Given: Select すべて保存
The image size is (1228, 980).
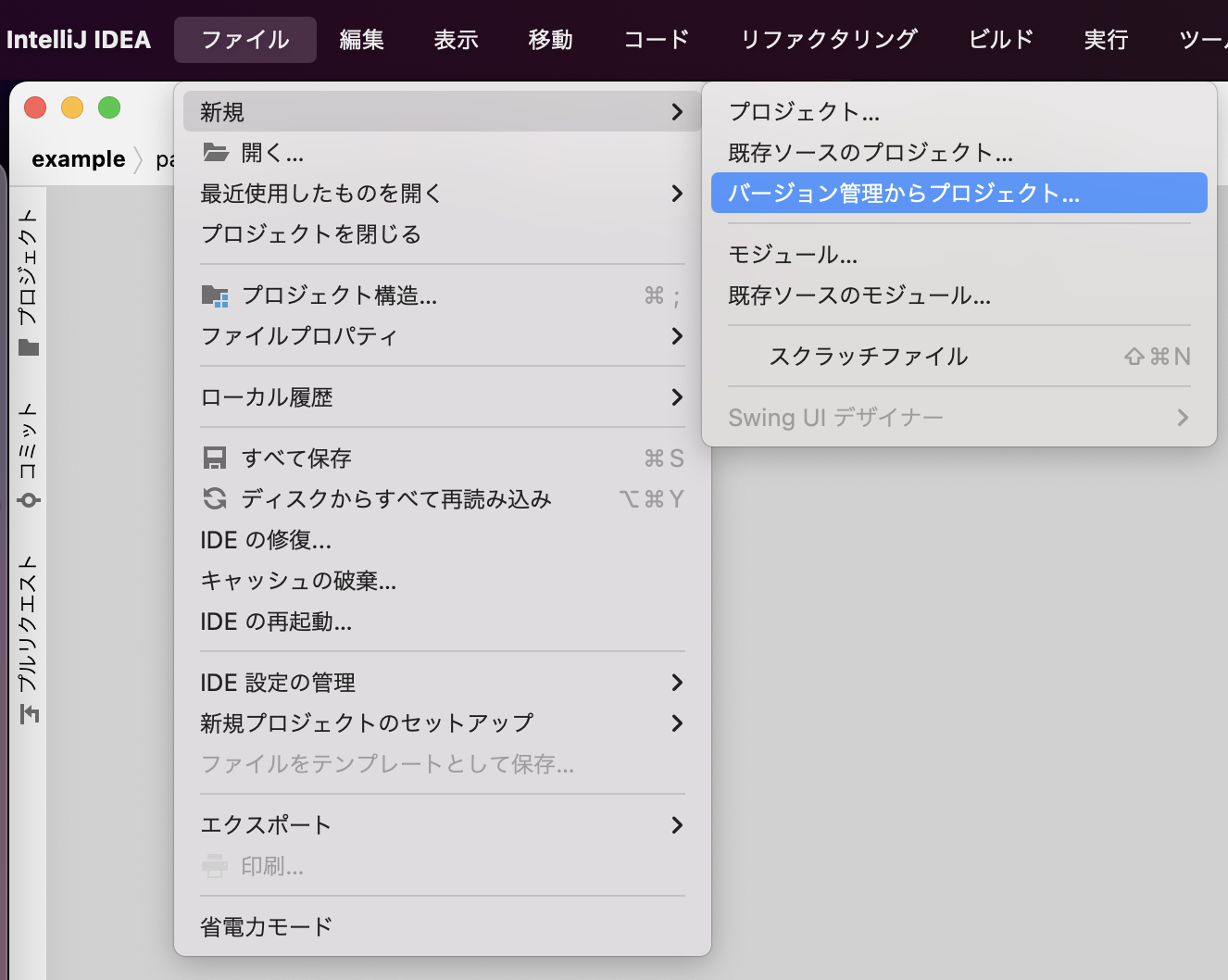Looking at the screenshot, I should pos(443,459).
